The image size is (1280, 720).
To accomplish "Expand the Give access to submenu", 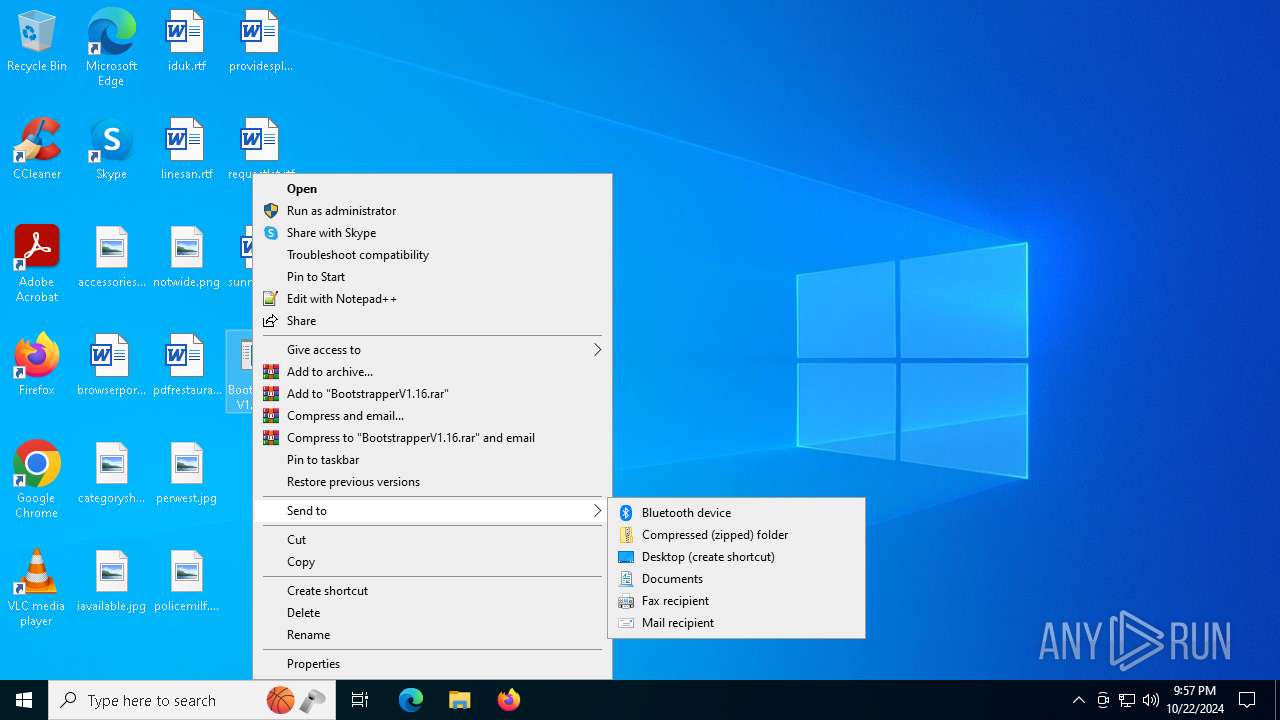I will tap(432, 350).
